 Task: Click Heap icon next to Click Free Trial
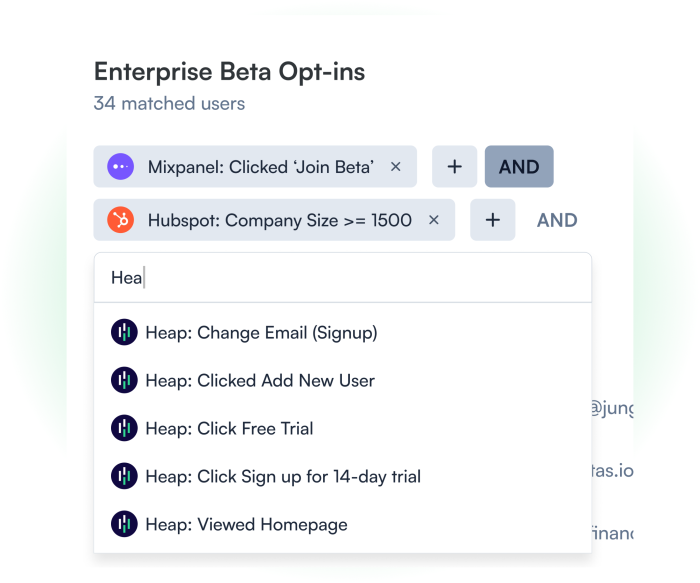coord(124,428)
